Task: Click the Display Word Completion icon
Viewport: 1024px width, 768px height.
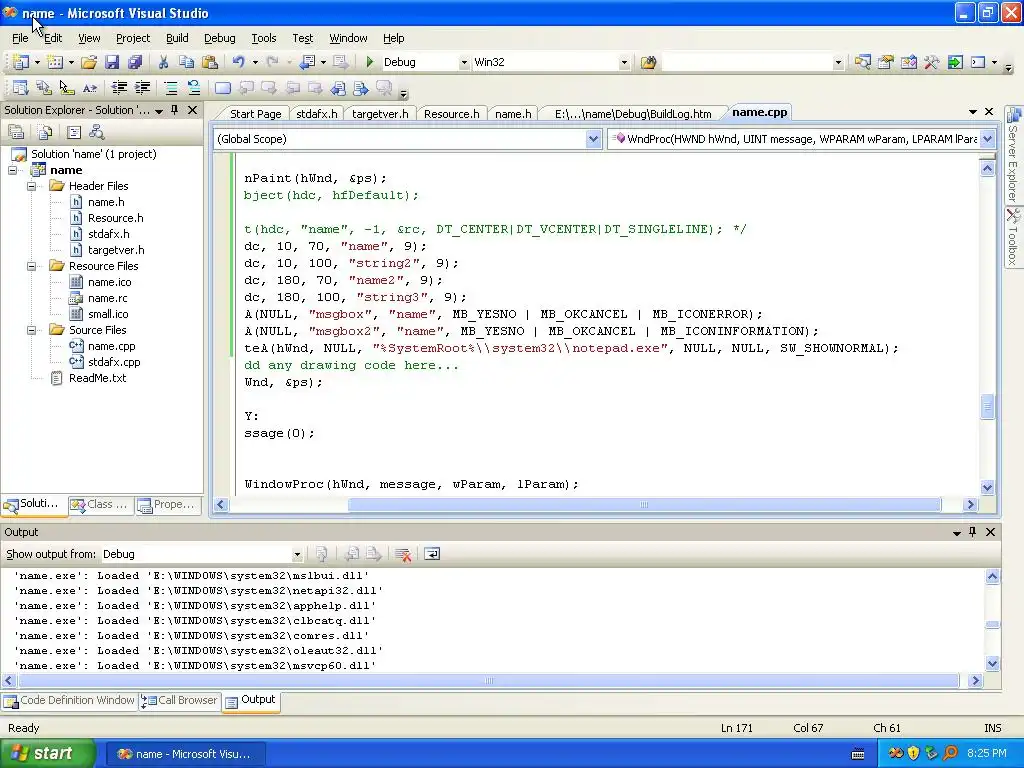Action: coord(89,88)
